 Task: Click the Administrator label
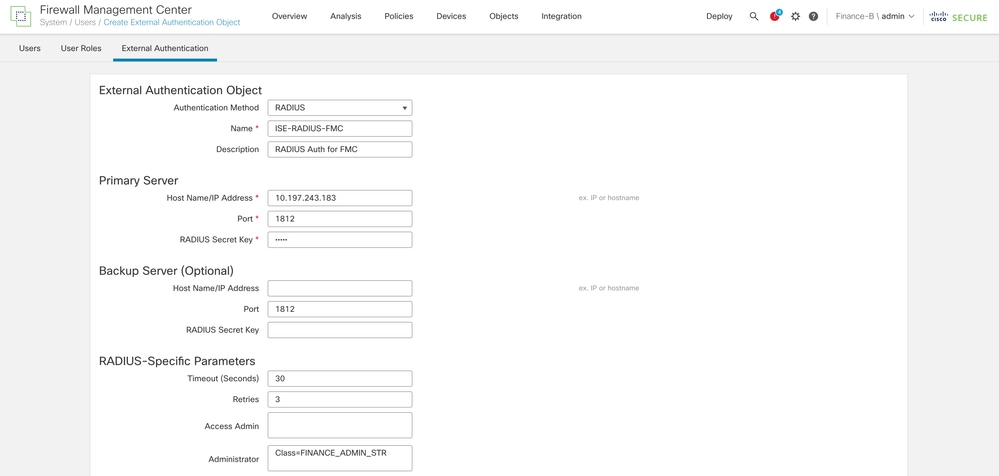[233, 459]
